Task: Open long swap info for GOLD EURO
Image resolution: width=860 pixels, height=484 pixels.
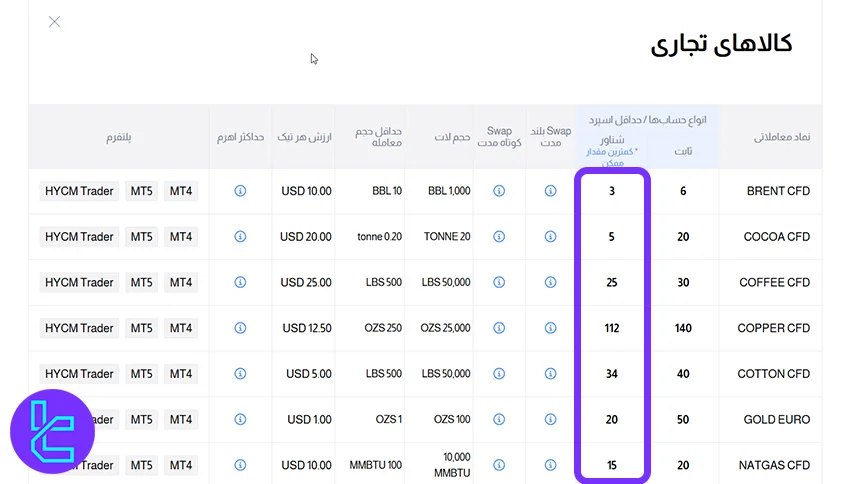Action: 550,419
